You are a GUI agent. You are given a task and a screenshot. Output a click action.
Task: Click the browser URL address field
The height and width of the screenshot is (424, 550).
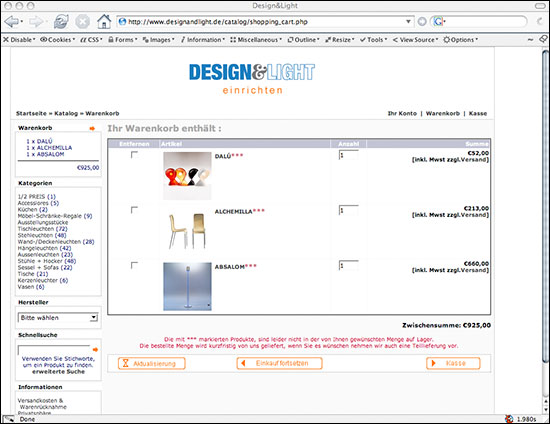[261, 22]
